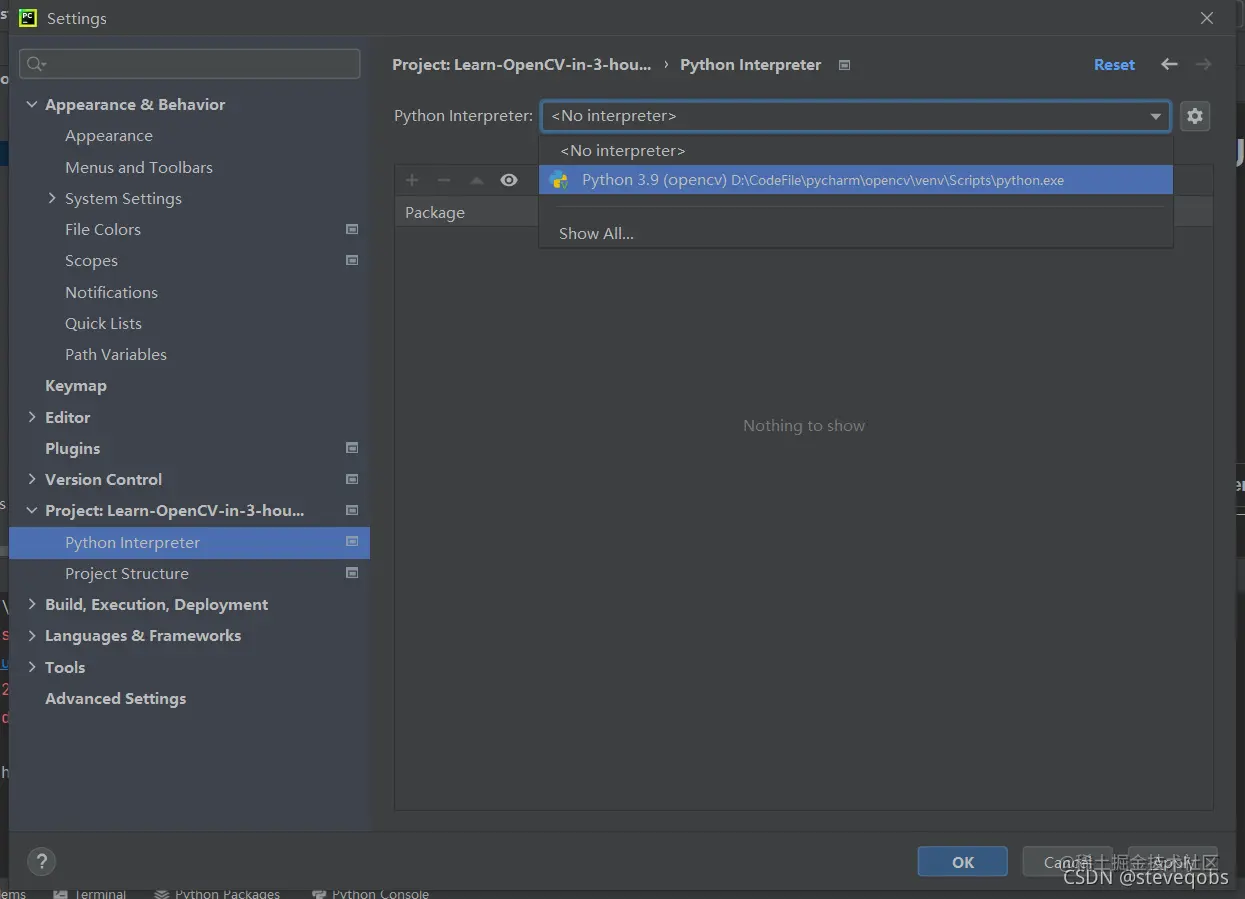The image size is (1245, 899).
Task: Choose Python 3.9 (opencv) interpreter
Action: tap(855, 180)
